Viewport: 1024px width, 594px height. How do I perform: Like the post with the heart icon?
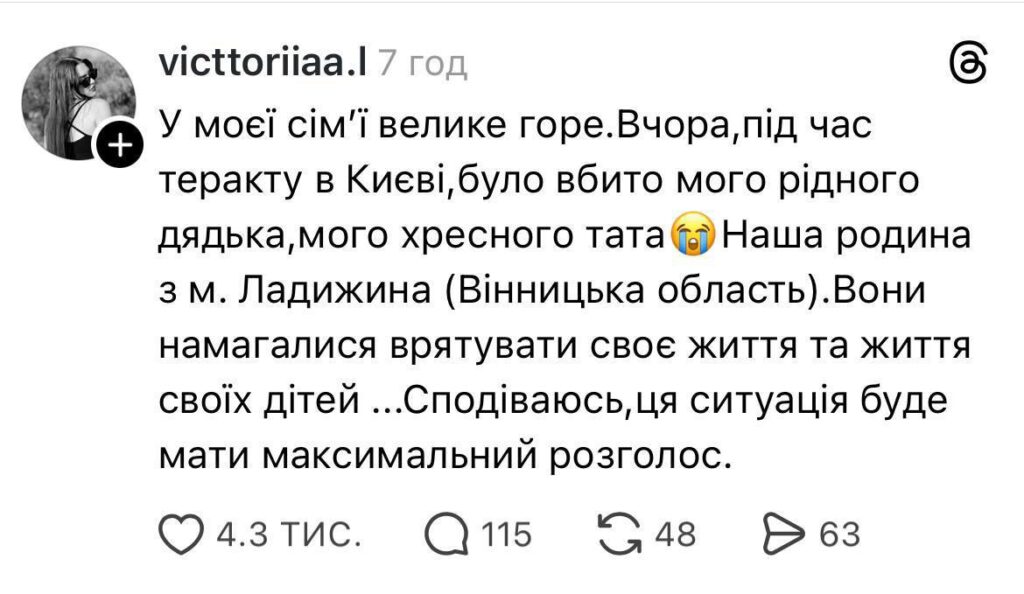pos(181,535)
